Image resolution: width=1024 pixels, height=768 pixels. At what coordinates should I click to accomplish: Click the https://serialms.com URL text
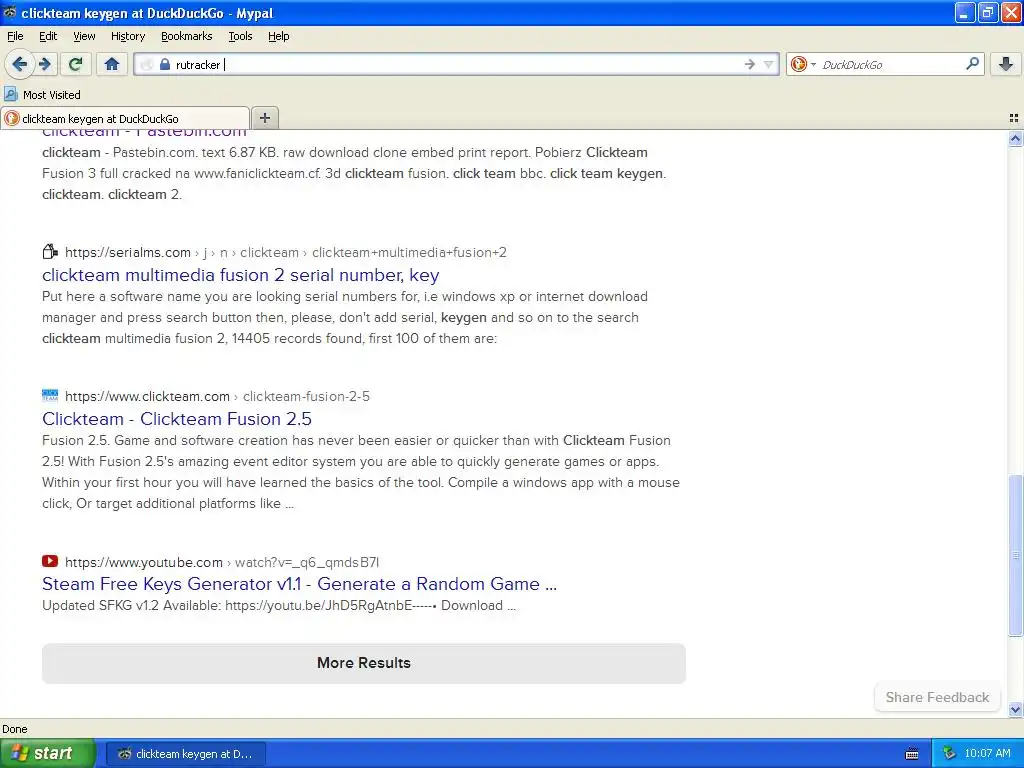(x=127, y=252)
